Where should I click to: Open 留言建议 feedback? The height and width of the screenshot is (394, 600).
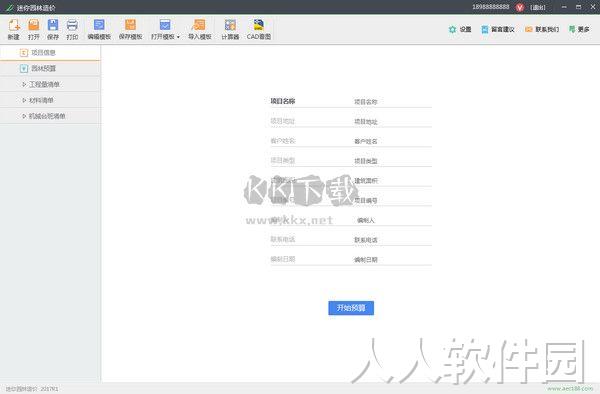(498, 29)
